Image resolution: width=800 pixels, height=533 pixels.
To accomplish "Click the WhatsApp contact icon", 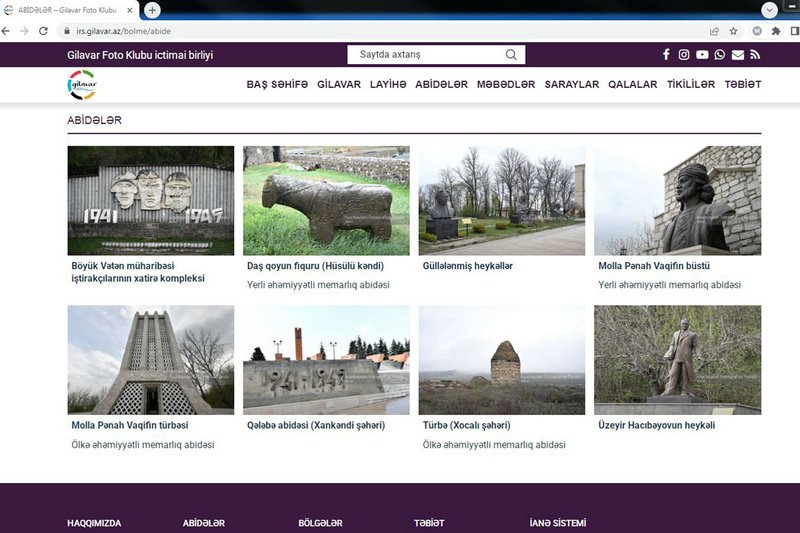I will coord(720,55).
